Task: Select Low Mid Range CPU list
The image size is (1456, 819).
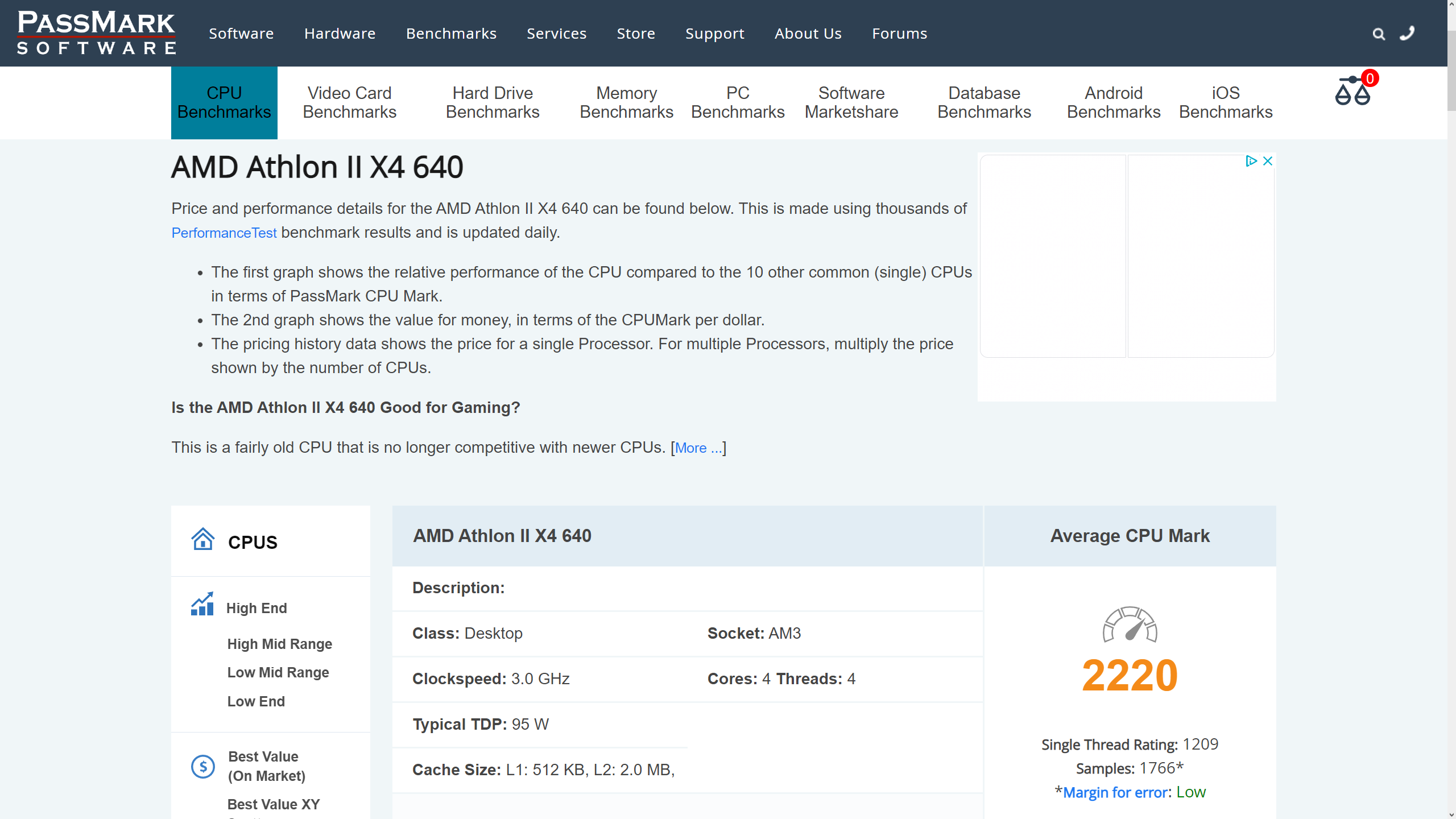Action: pyautogui.click(x=278, y=672)
